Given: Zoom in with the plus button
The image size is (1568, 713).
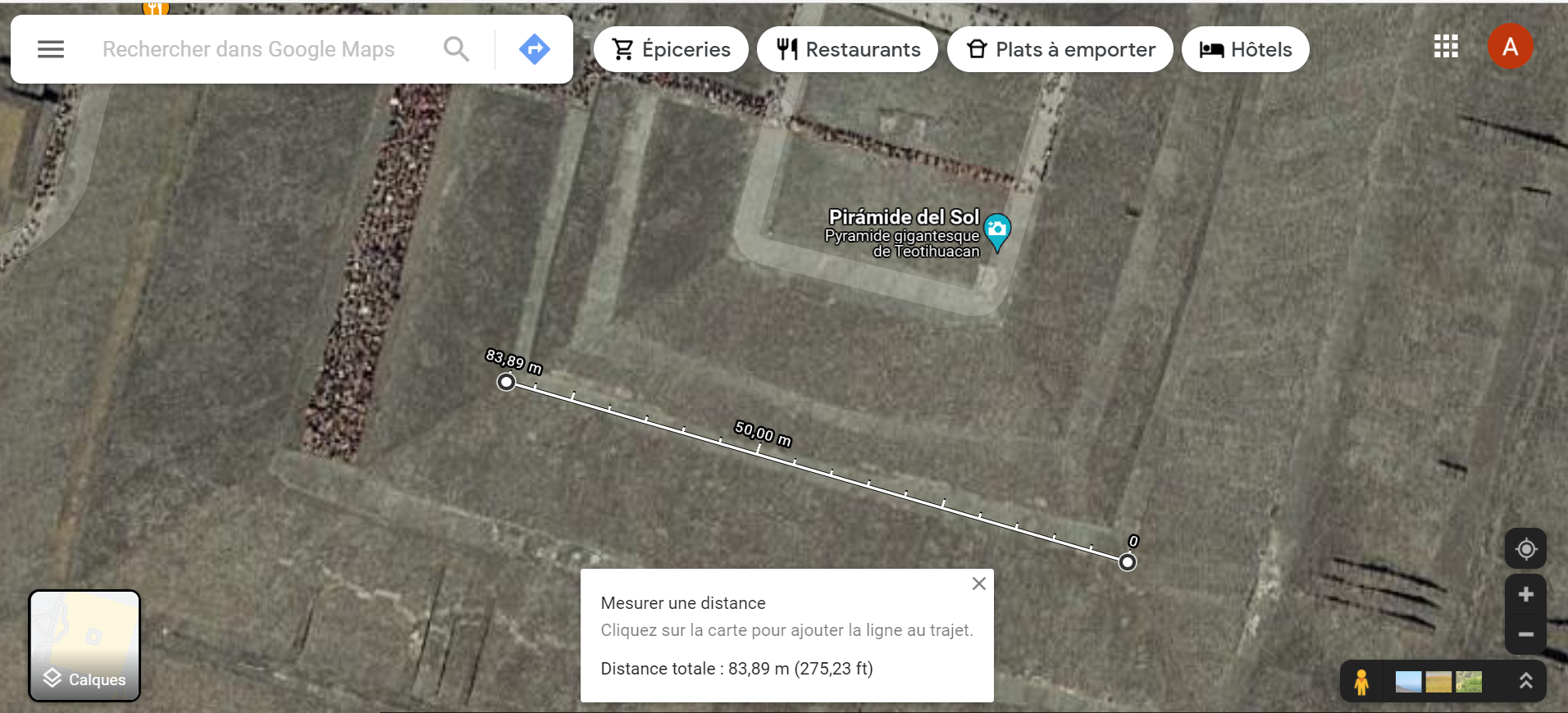Looking at the screenshot, I should click(x=1525, y=594).
